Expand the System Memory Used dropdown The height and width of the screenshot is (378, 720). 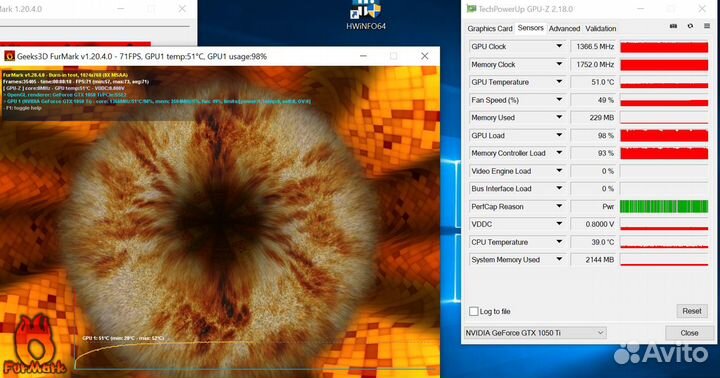[559, 260]
